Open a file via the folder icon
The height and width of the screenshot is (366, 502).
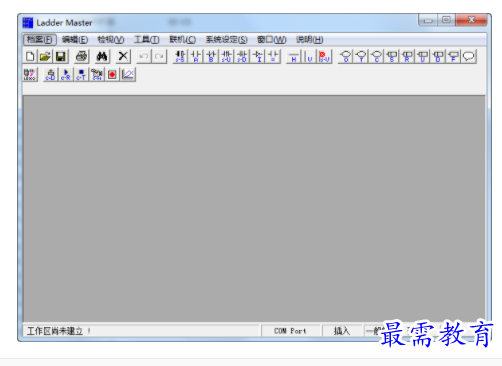pyautogui.click(x=45, y=56)
